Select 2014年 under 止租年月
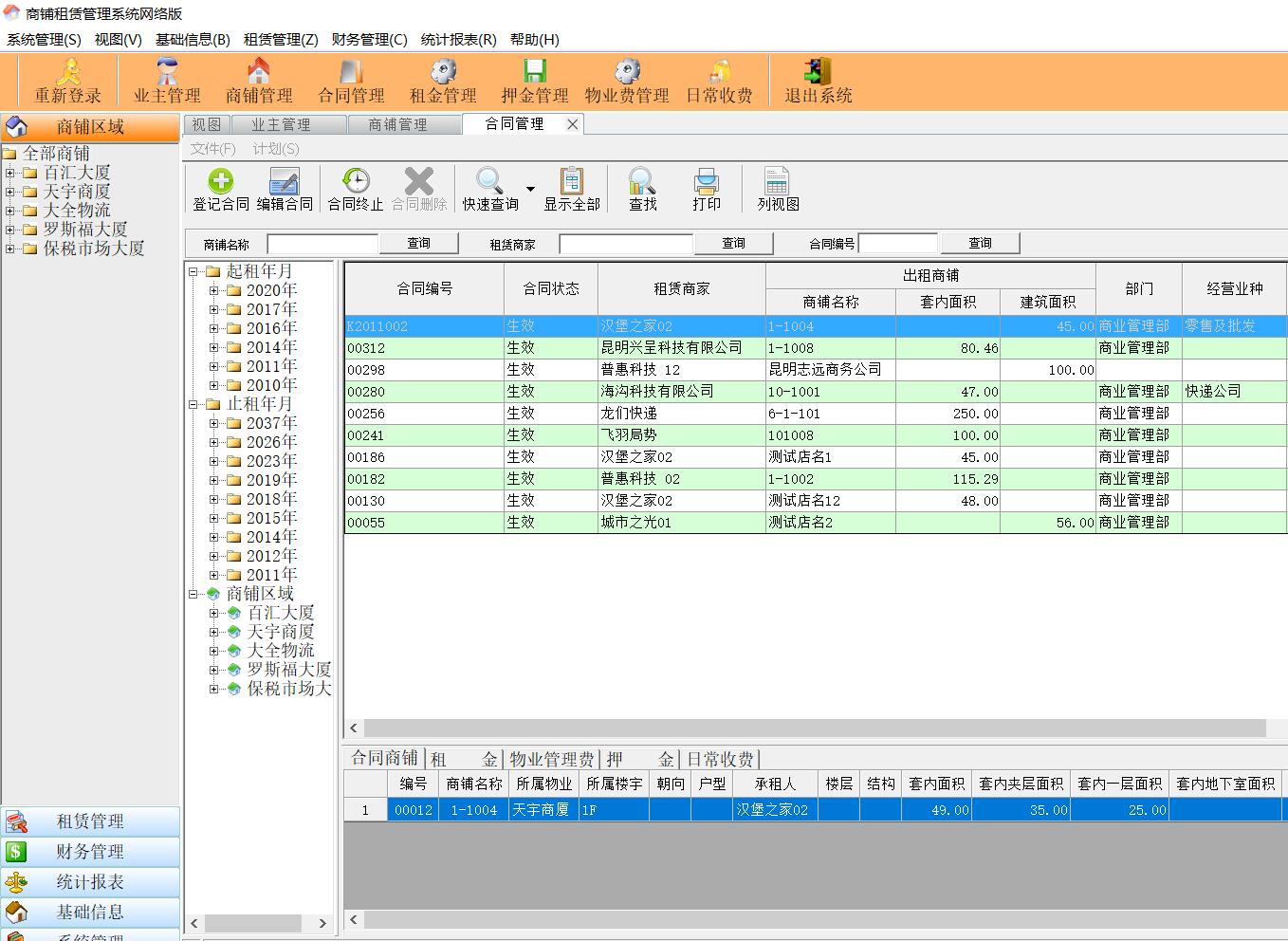1288x941 pixels. click(x=271, y=537)
